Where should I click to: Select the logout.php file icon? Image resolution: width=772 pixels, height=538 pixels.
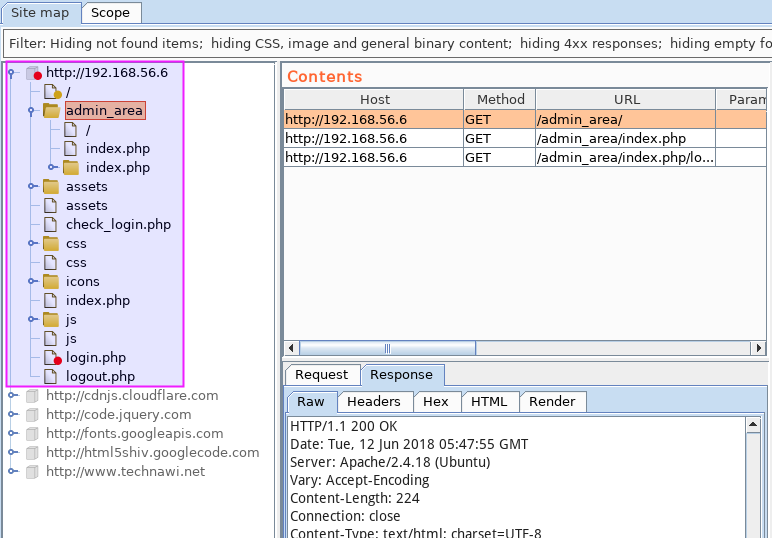point(50,377)
